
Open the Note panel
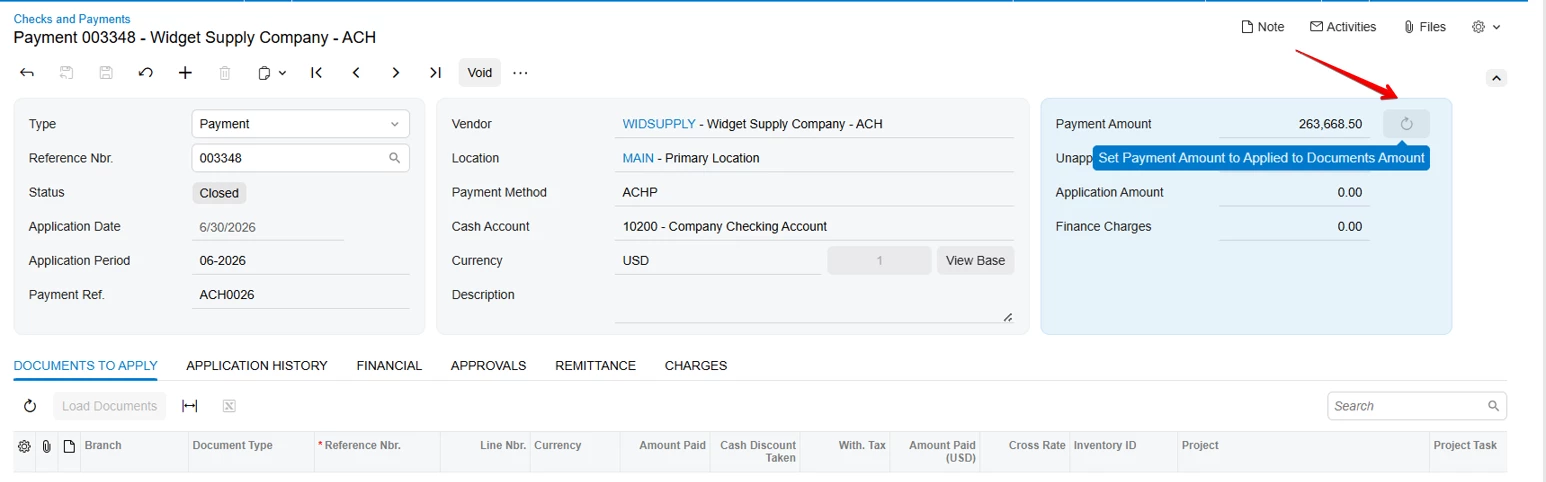pos(1262,27)
